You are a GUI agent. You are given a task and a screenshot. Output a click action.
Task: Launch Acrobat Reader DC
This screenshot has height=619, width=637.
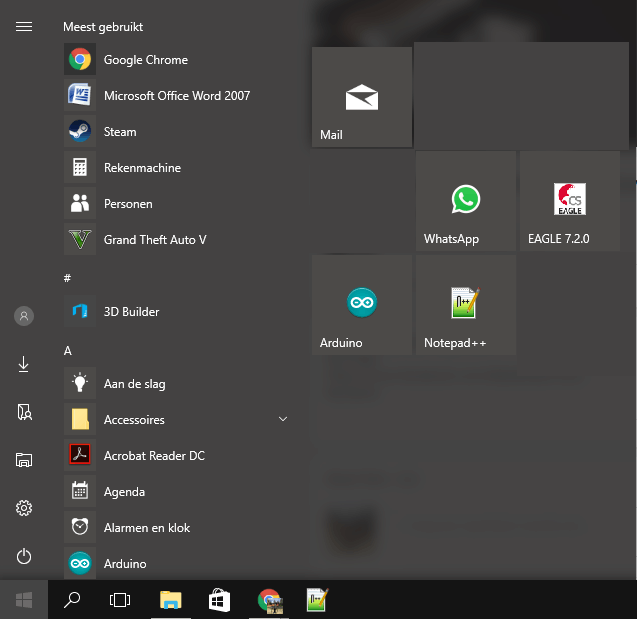(178, 455)
